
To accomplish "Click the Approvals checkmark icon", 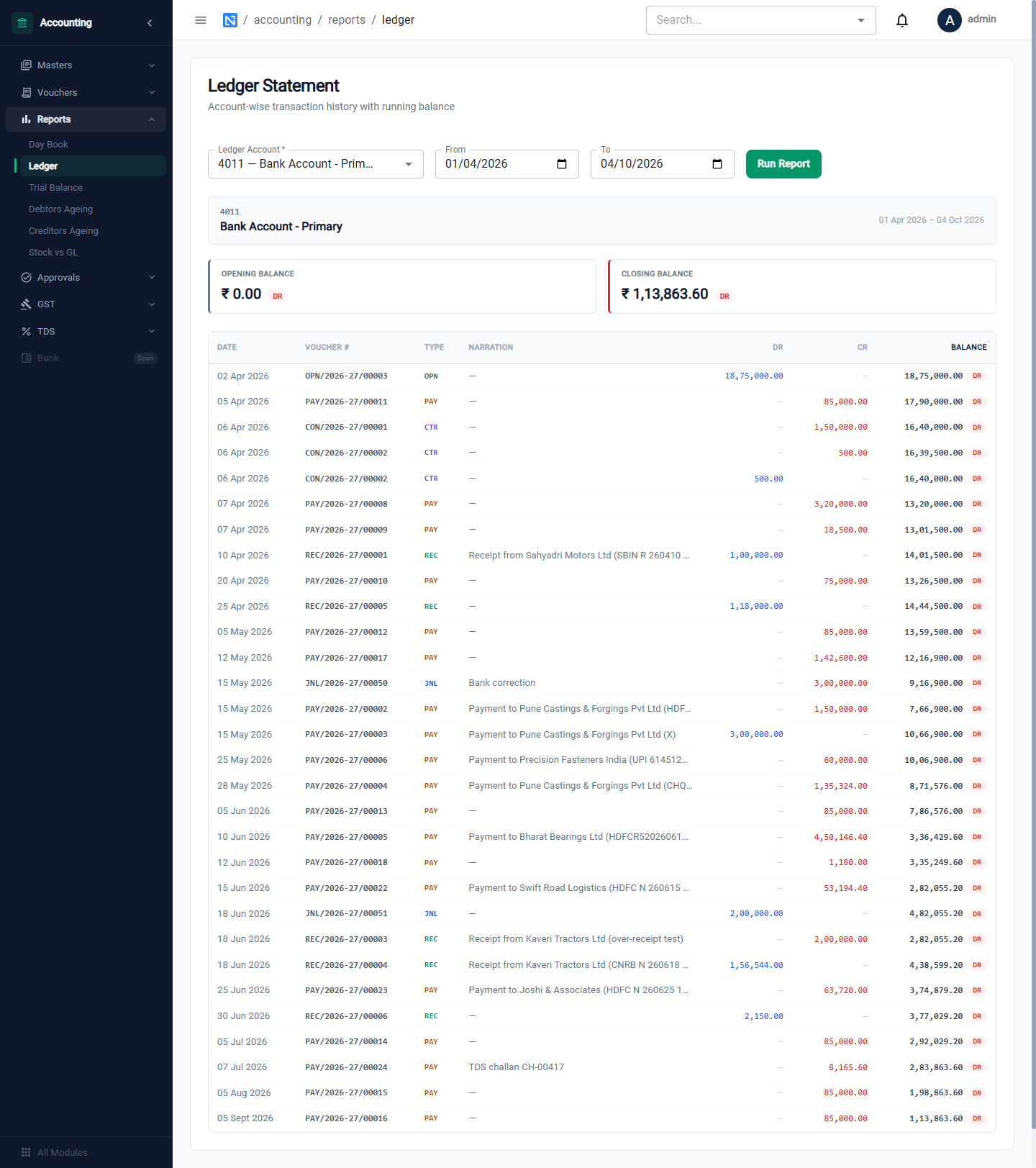I will click(x=27, y=278).
